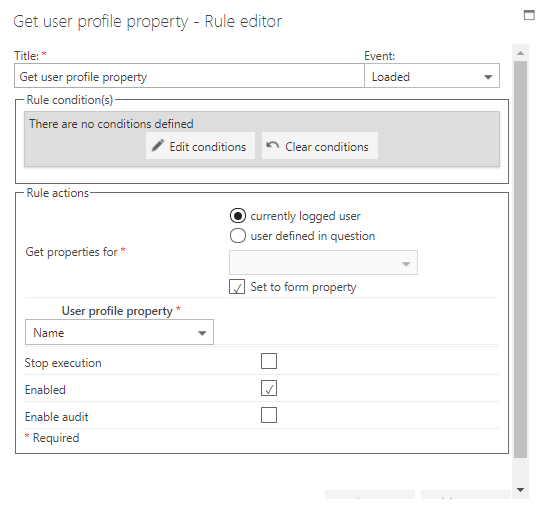Click the 'User profile property' label

[117, 311]
